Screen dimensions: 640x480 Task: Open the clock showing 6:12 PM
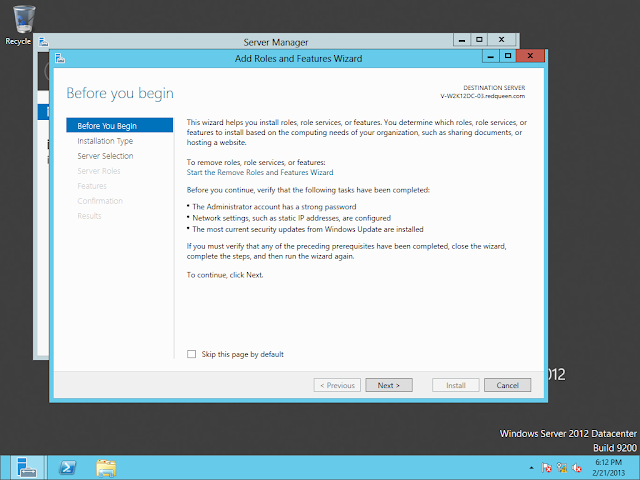(608, 468)
